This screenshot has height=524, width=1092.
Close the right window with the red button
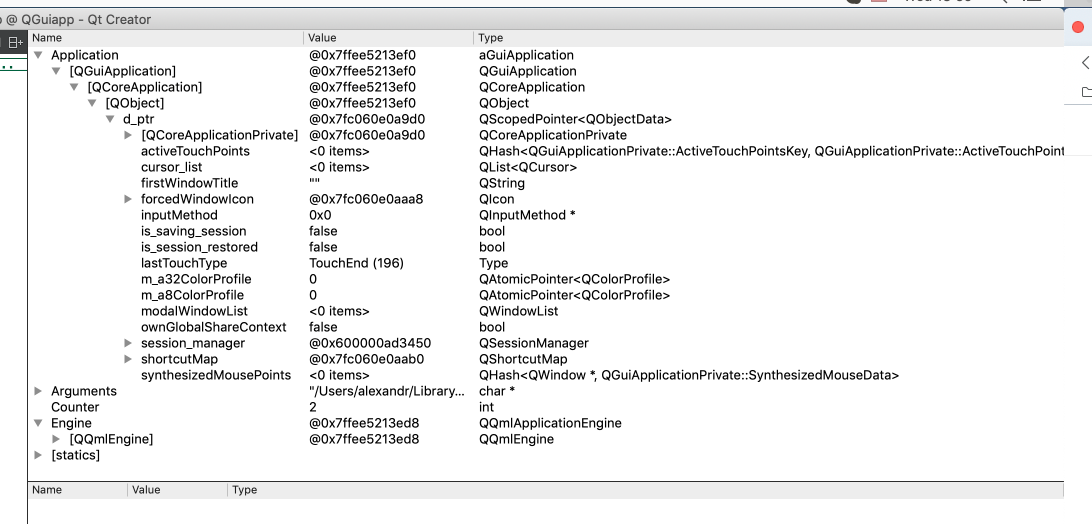click(1078, 27)
